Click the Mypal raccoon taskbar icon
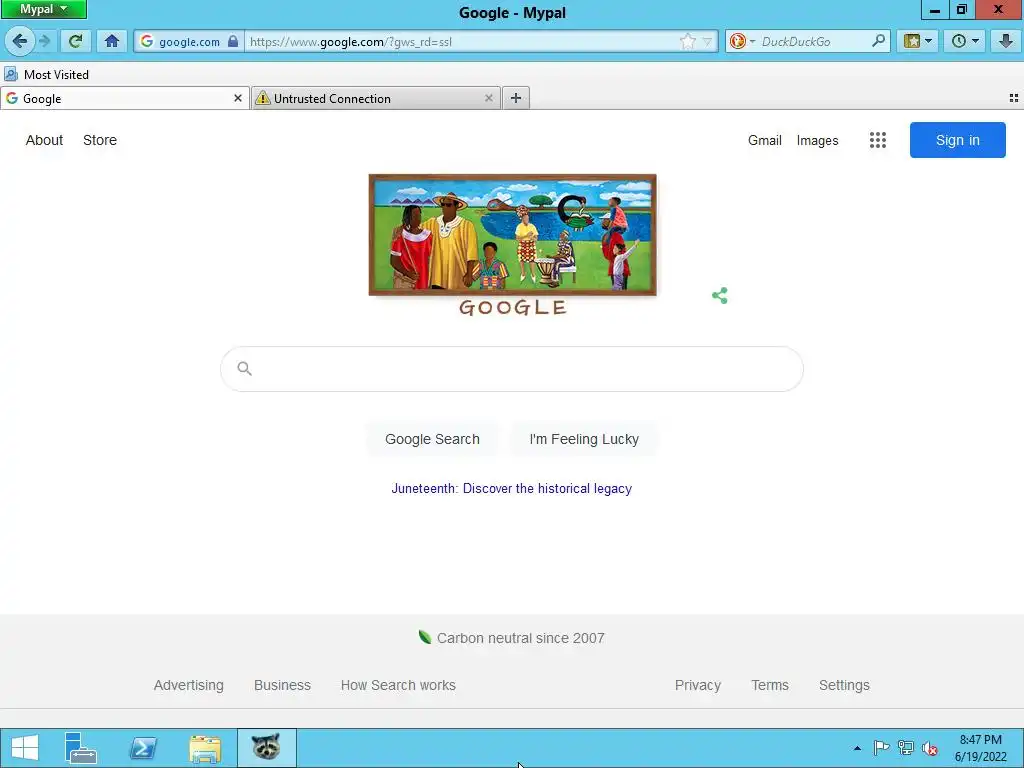The image size is (1024, 768). coord(266,748)
